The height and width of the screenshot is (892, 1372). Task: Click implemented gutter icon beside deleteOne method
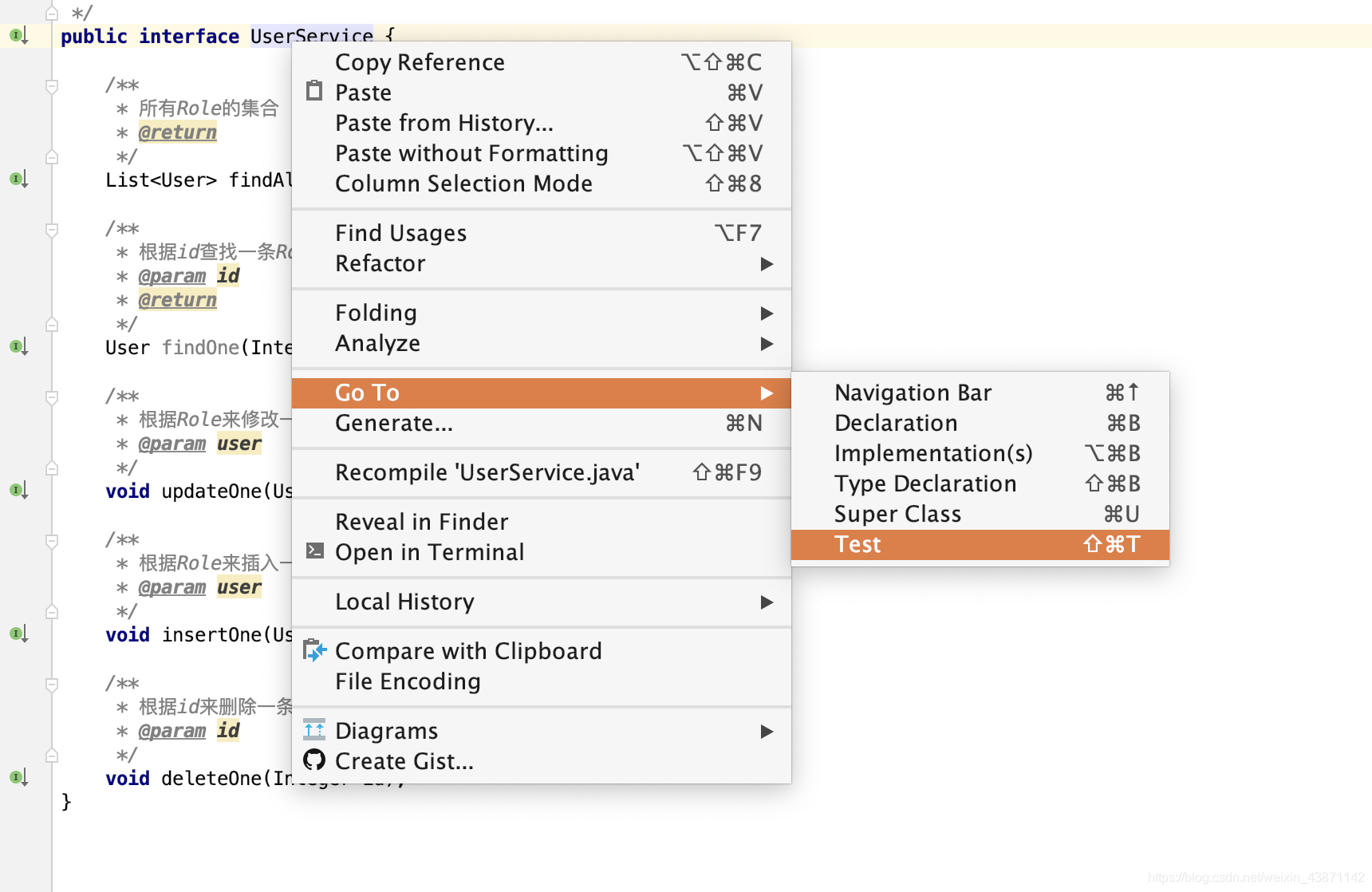[18, 777]
